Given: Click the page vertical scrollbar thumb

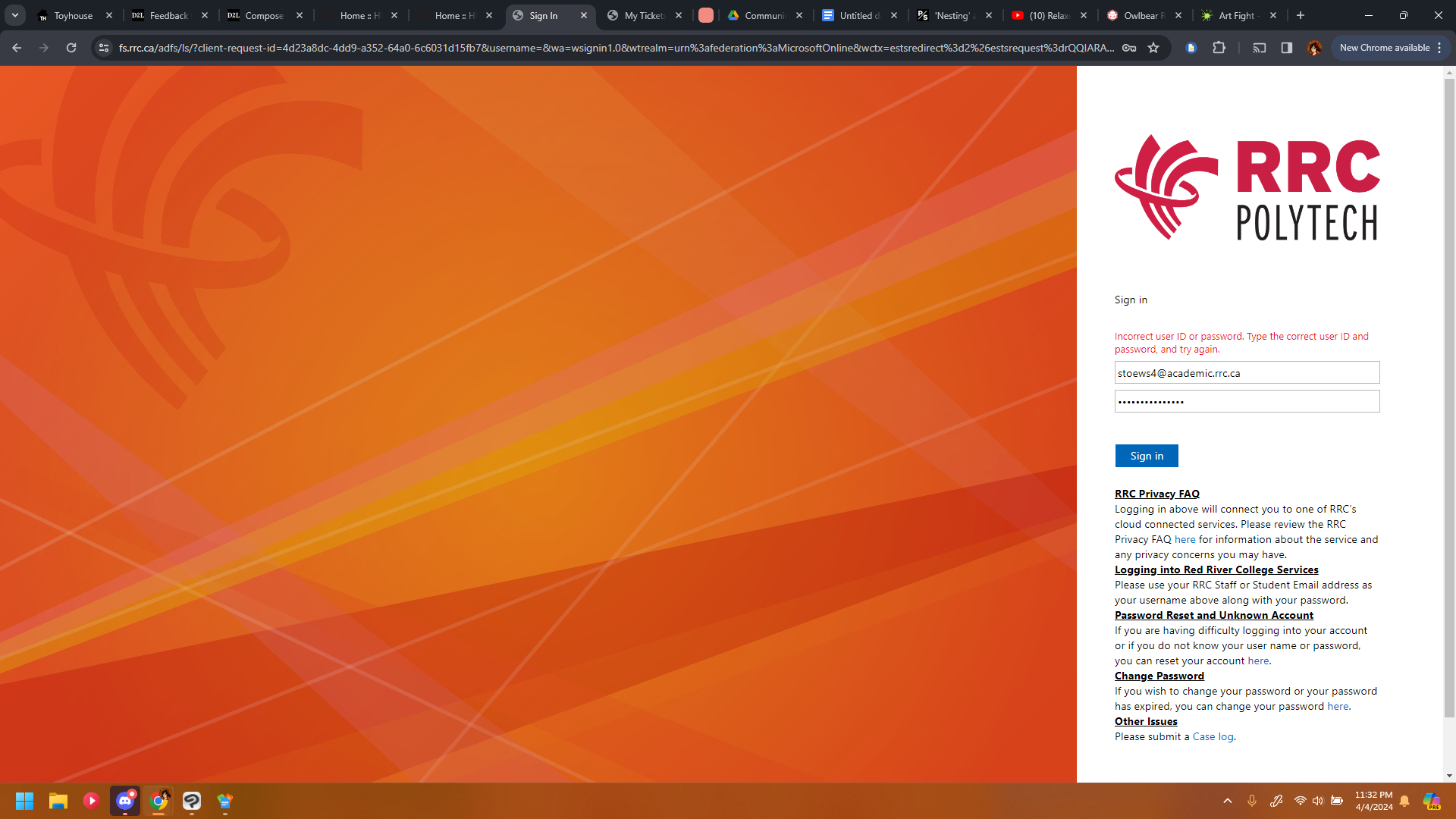Looking at the screenshot, I should 1449,398.
